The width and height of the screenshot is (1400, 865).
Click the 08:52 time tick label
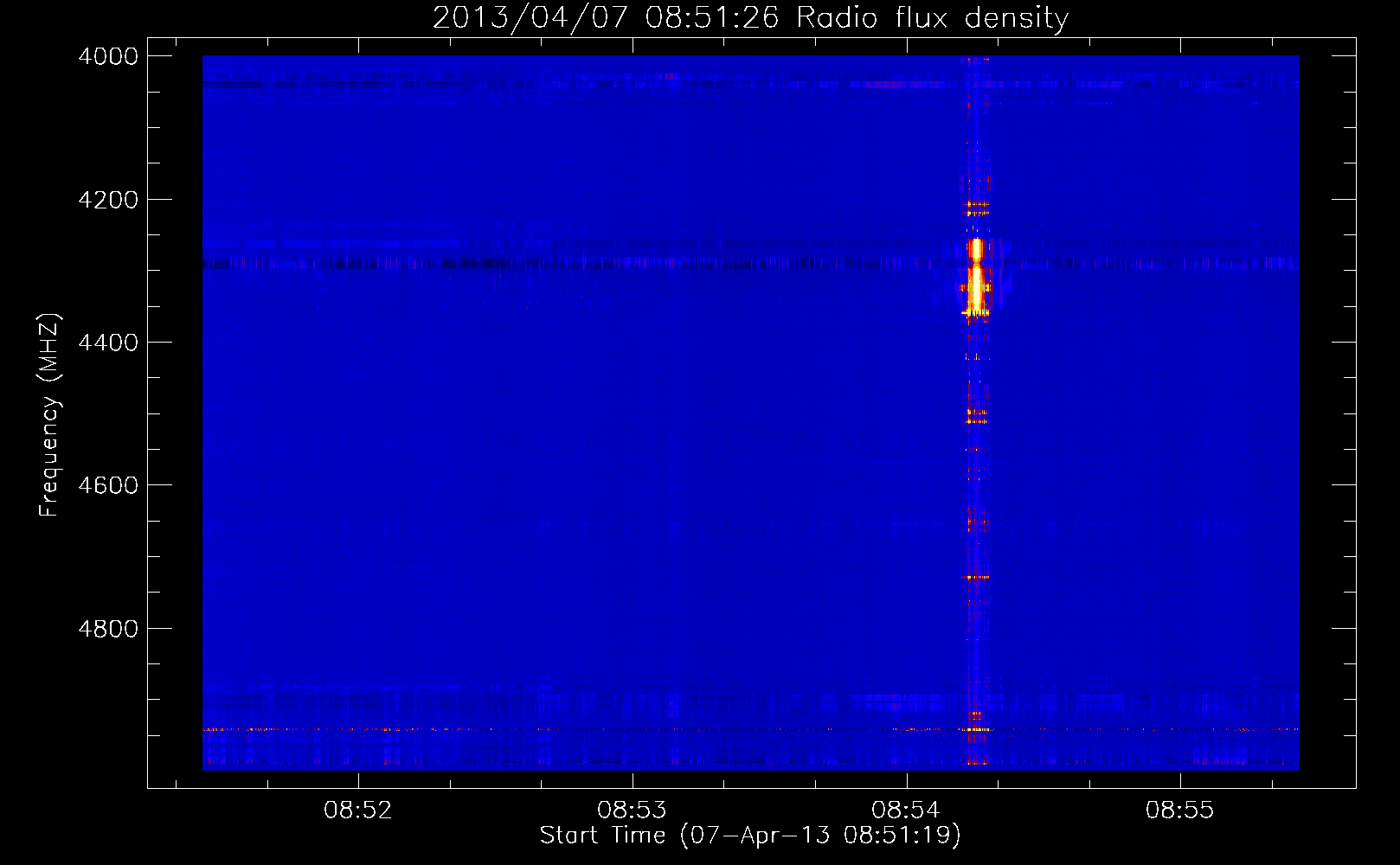click(358, 811)
